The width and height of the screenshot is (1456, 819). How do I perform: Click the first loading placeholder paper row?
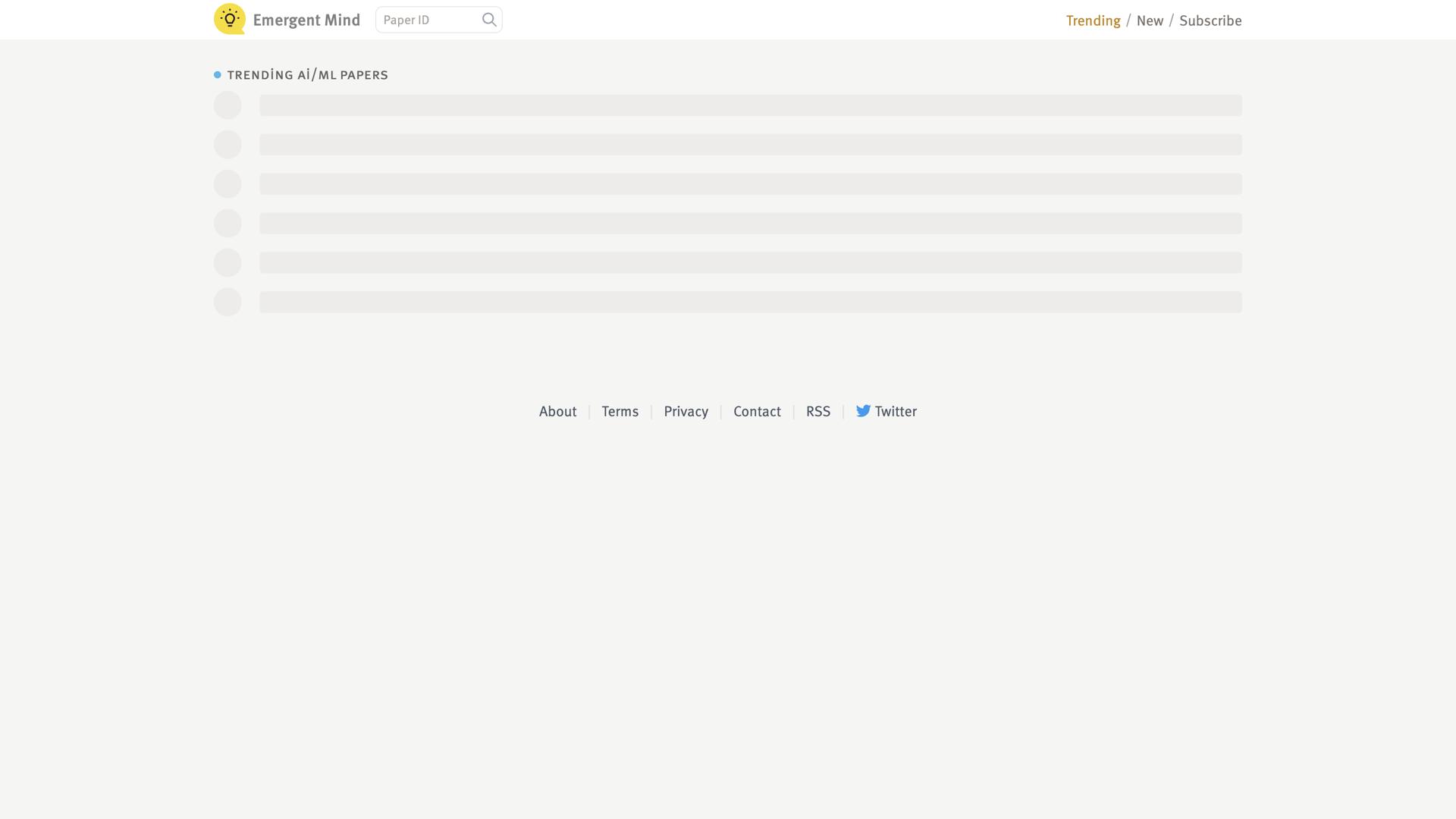click(x=750, y=105)
